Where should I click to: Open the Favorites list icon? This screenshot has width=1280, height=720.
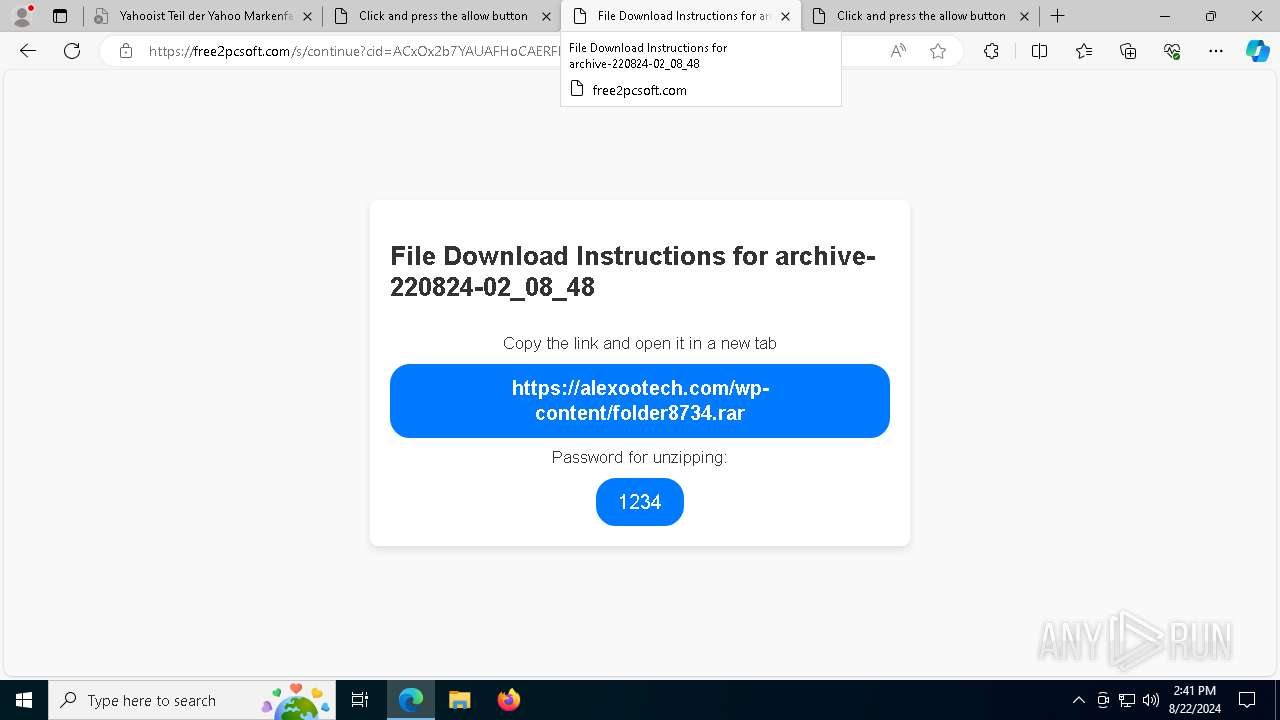point(1084,51)
